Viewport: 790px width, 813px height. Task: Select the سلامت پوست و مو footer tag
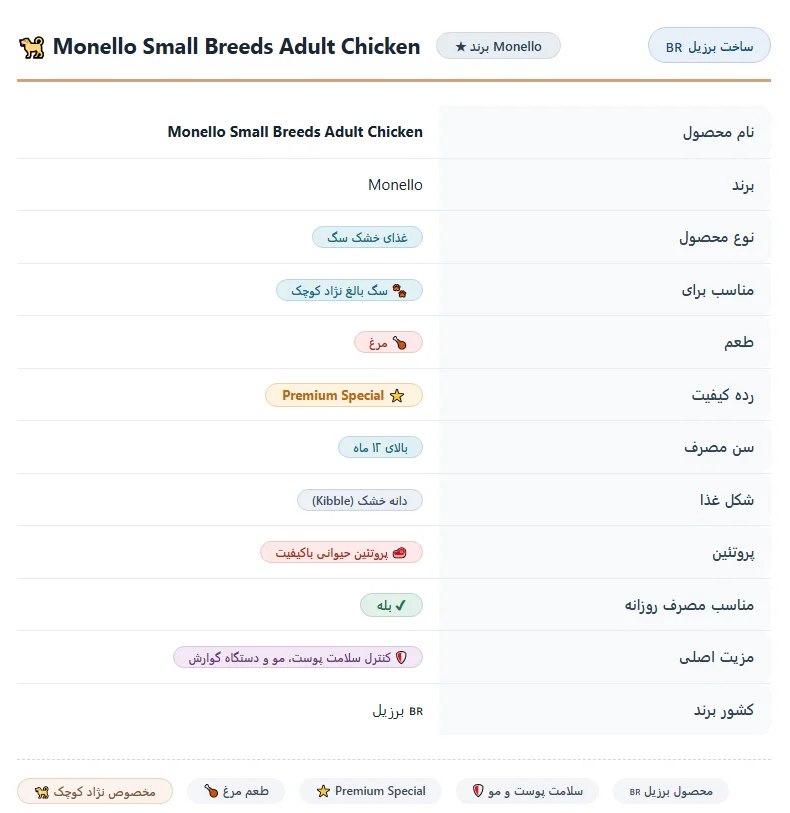coord(528,791)
